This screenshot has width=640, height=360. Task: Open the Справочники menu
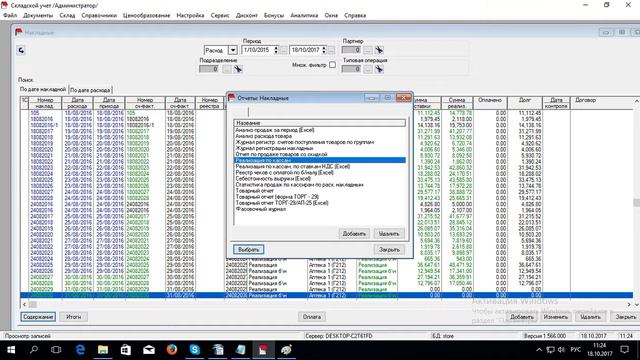99,15
